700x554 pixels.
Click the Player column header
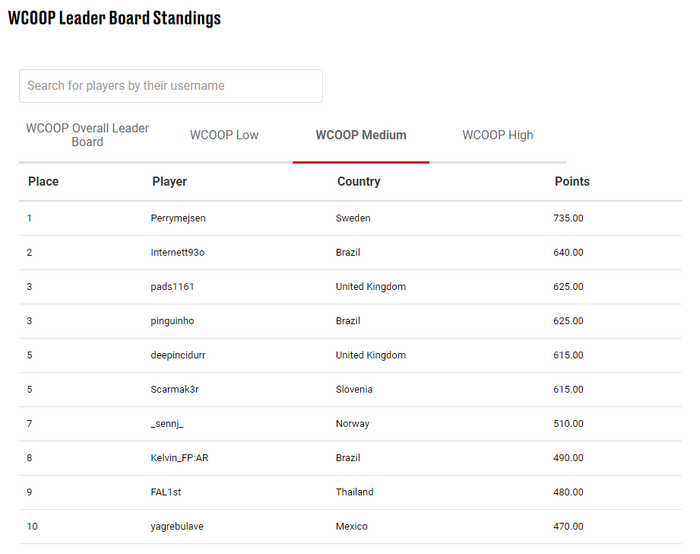(x=170, y=181)
